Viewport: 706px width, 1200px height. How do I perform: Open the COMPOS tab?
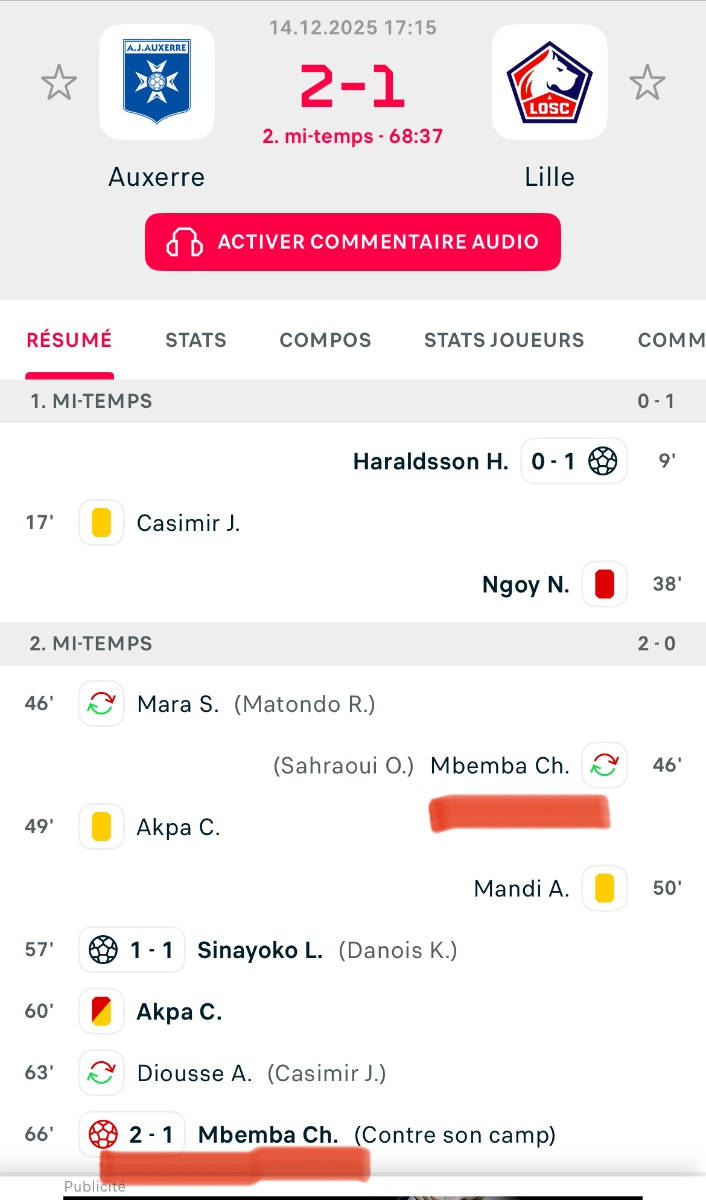pos(325,340)
